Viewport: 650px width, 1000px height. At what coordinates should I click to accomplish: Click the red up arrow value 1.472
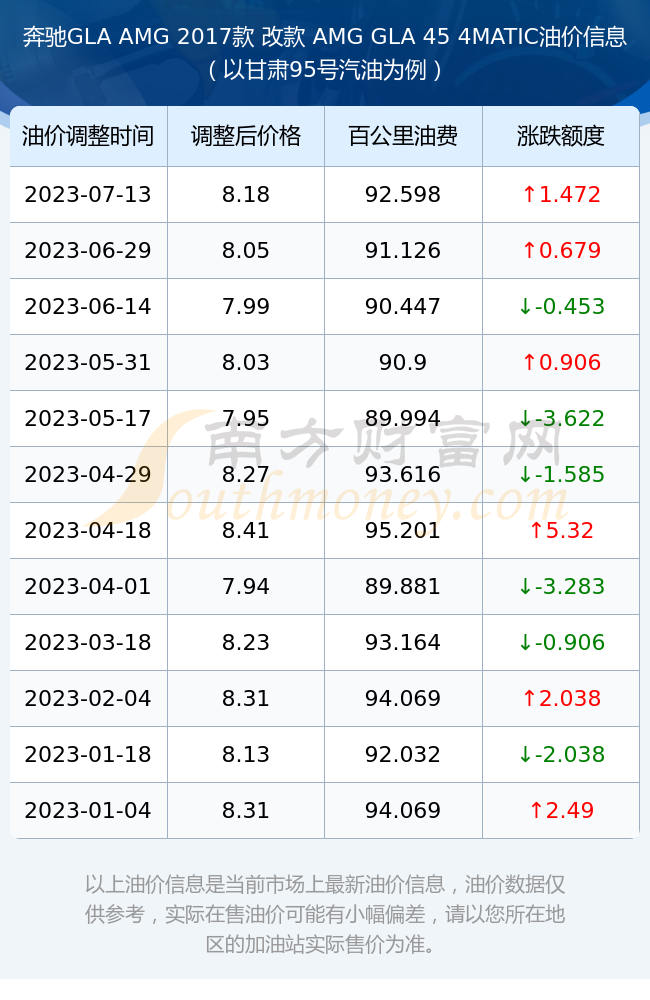(x=561, y=194)
